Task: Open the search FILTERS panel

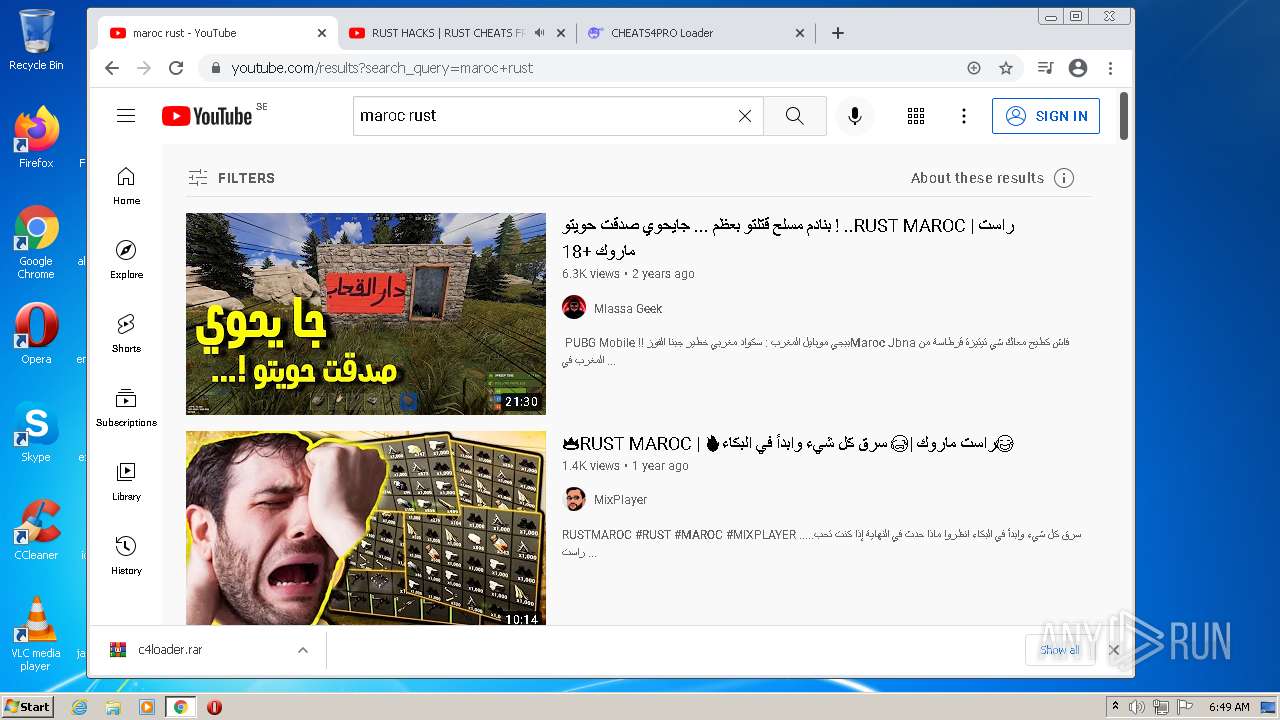Action: tap(231, 178)
